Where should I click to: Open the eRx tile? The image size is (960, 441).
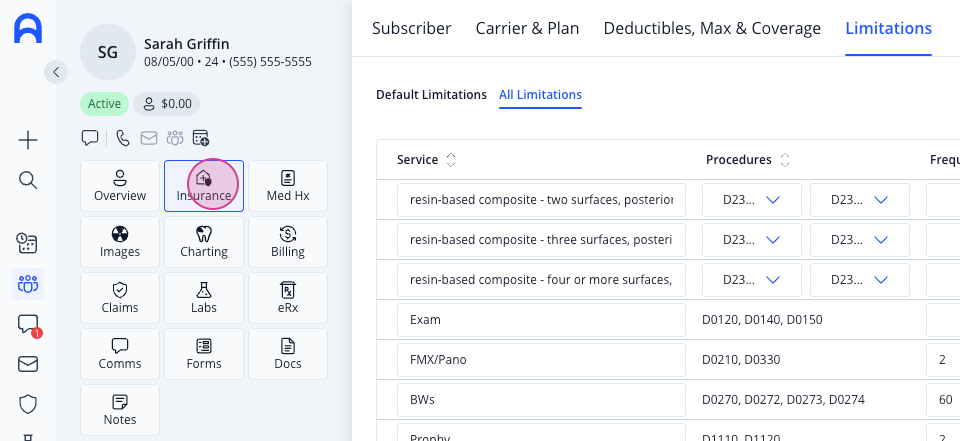(x=288, y=298)
